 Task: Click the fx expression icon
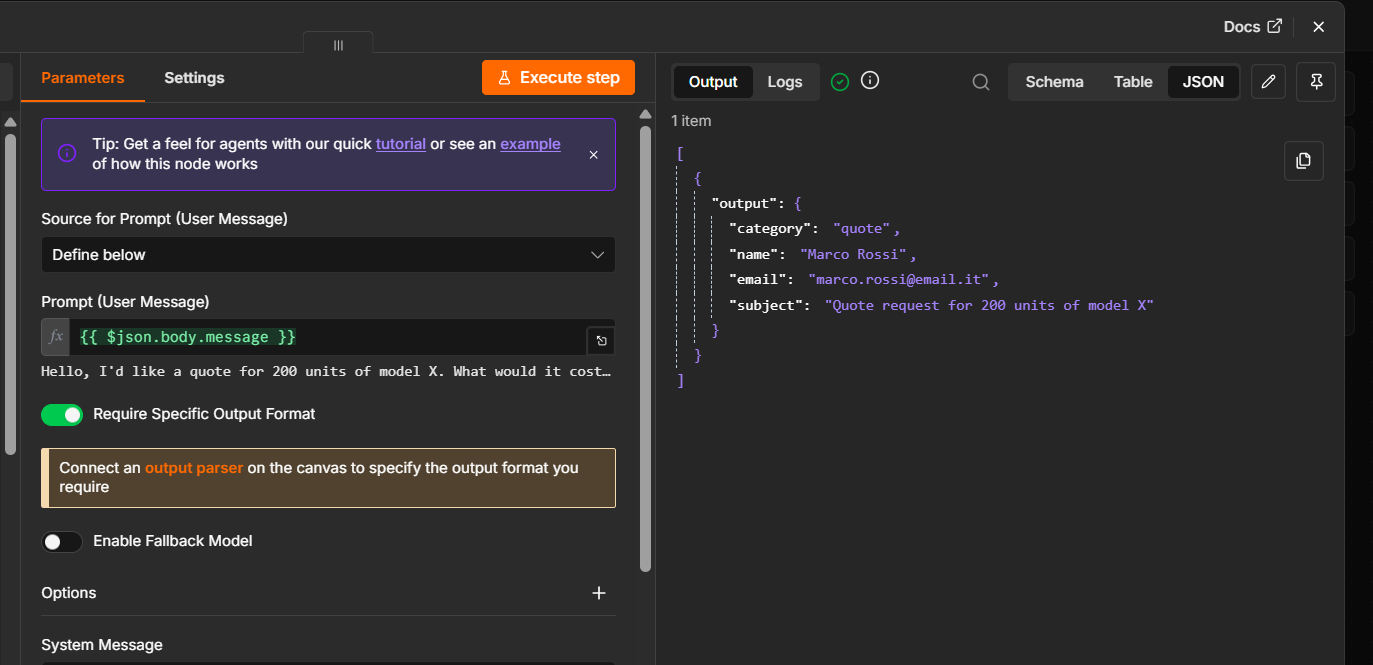pos(56,337)
